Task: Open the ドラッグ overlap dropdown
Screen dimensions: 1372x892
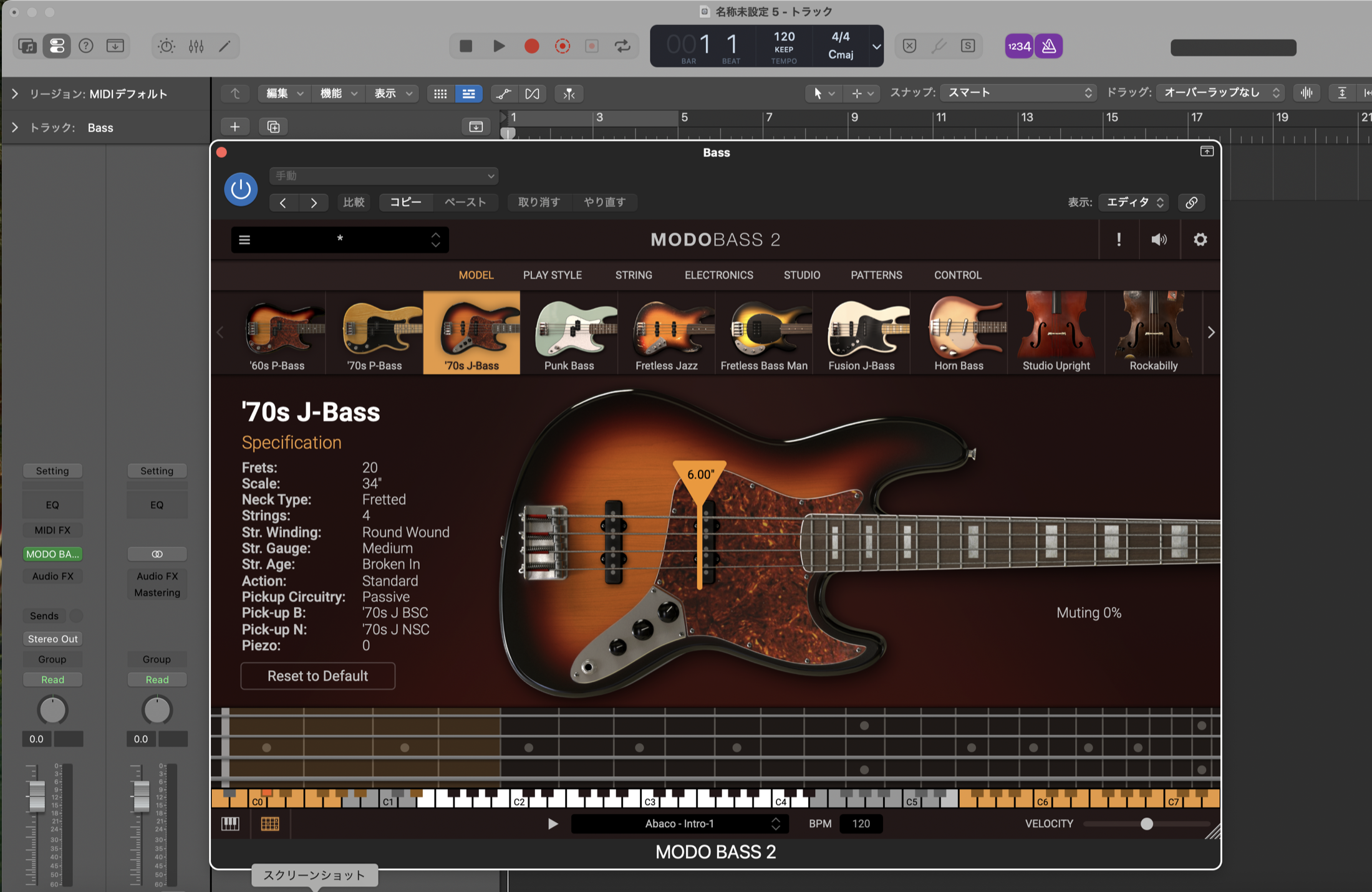Action: click(x=1220, y=93)
